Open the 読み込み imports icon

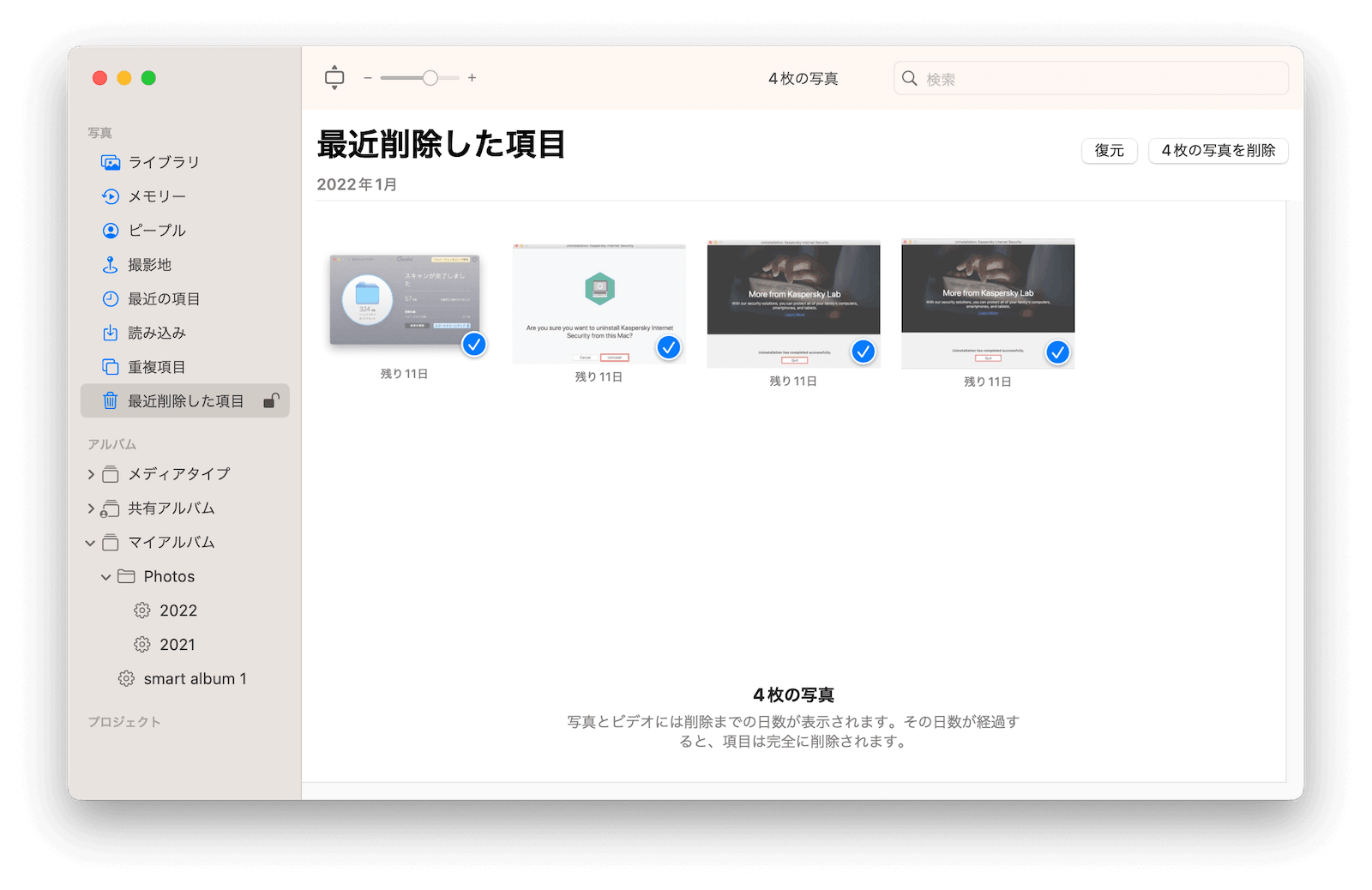[111, 333]
